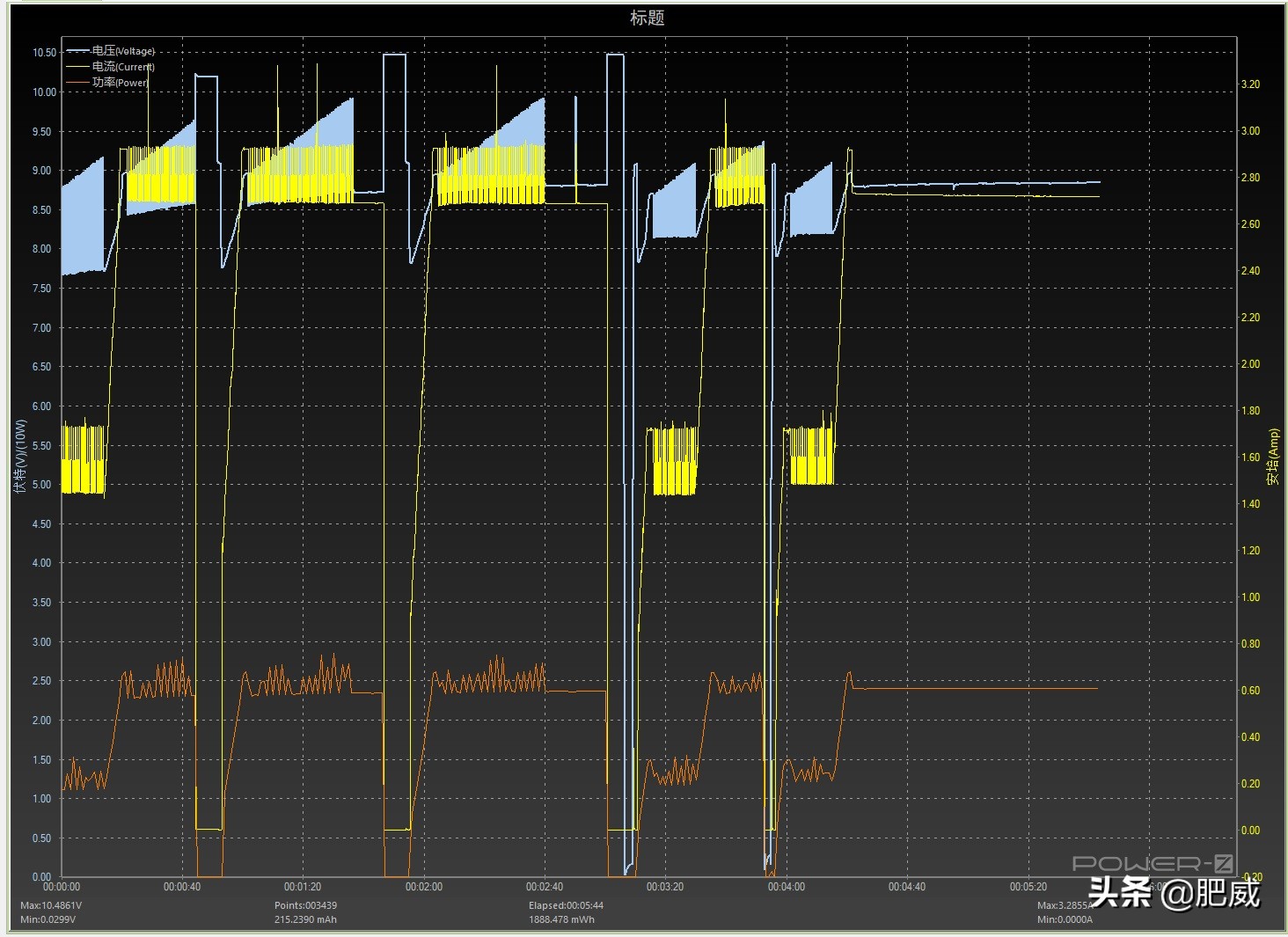1288x937 pixels.
Task: Toggle the 功率(Power) legend entry
Action: pos(120,83)
